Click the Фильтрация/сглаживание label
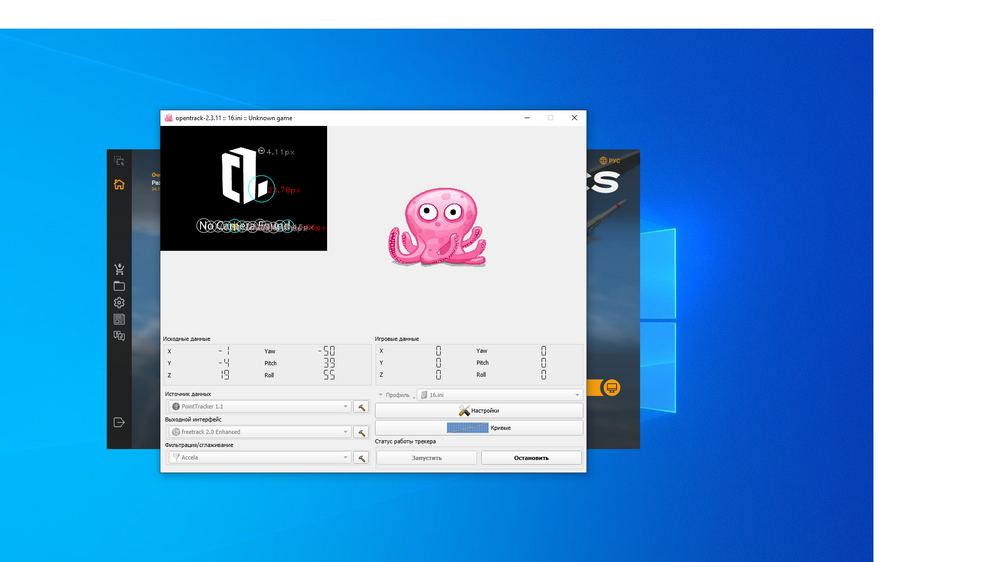The width and height of the screenshot is (1000, 562). coord(199,445)
